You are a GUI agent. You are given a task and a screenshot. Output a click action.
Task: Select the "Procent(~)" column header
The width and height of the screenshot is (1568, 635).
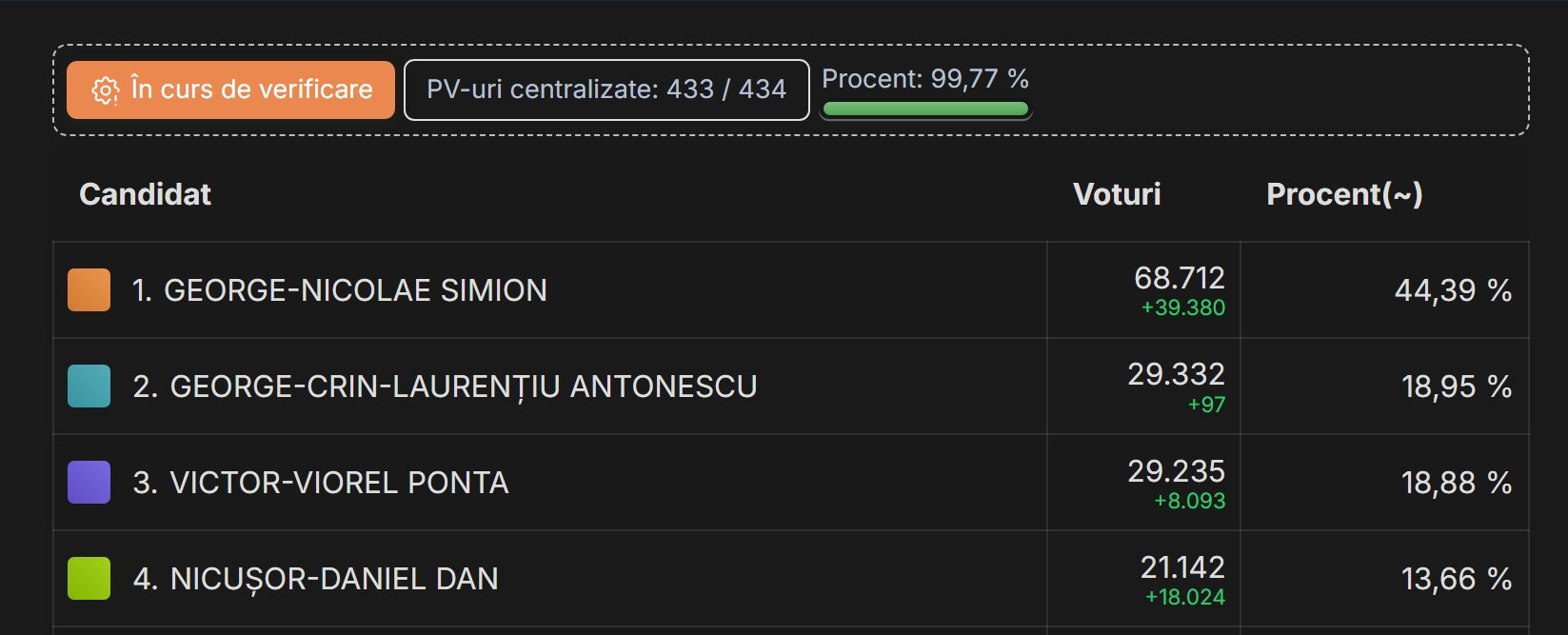(x=1344, y=194)
